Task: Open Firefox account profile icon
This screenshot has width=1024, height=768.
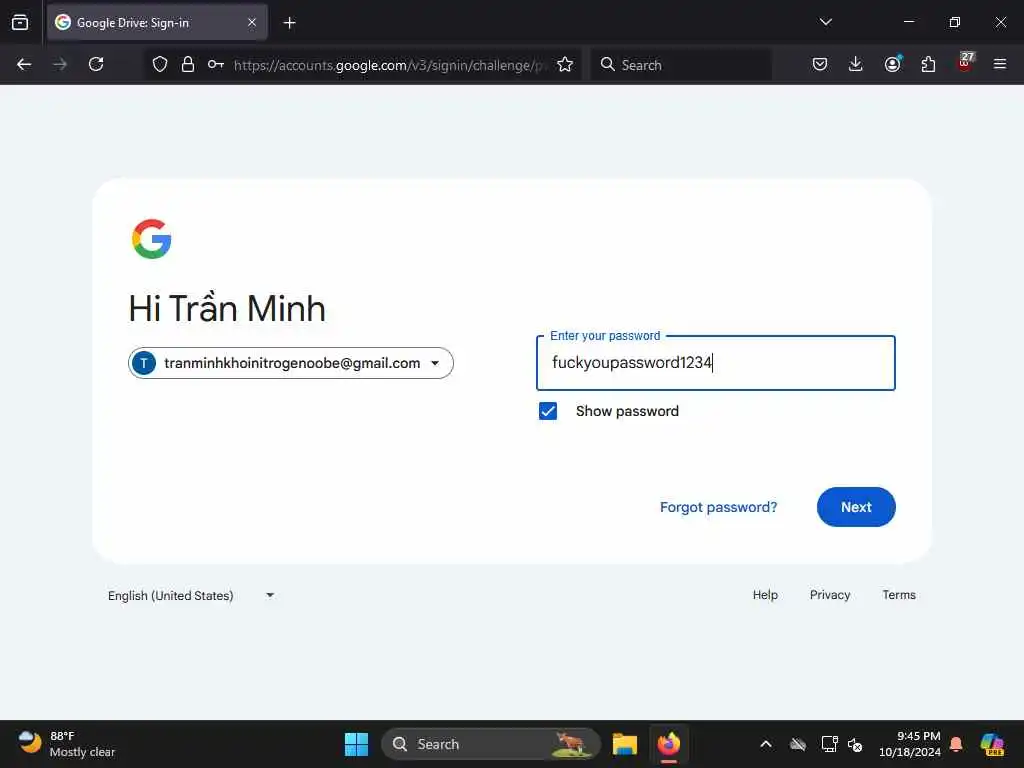Action: (x=892, y=64)
